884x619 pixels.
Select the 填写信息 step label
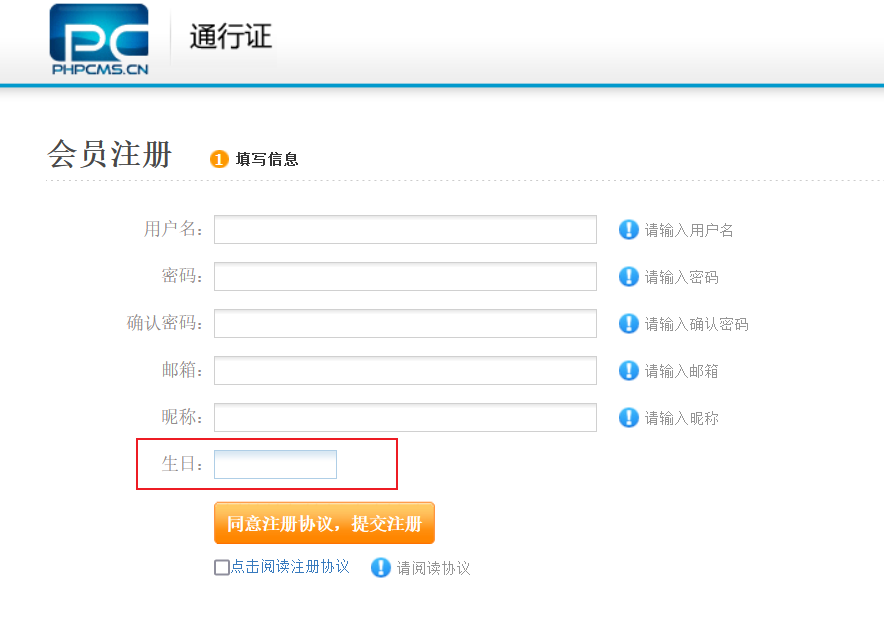(x=267, y=159)
